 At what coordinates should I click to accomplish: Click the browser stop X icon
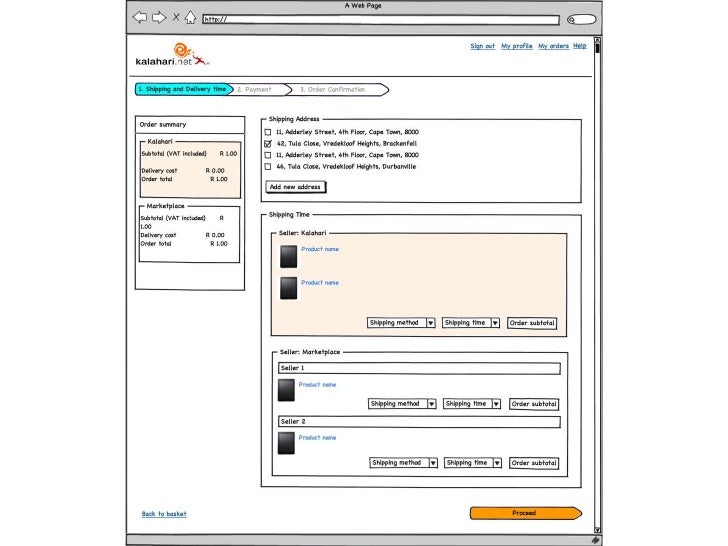pyautogui.click(x=176, y=17)
